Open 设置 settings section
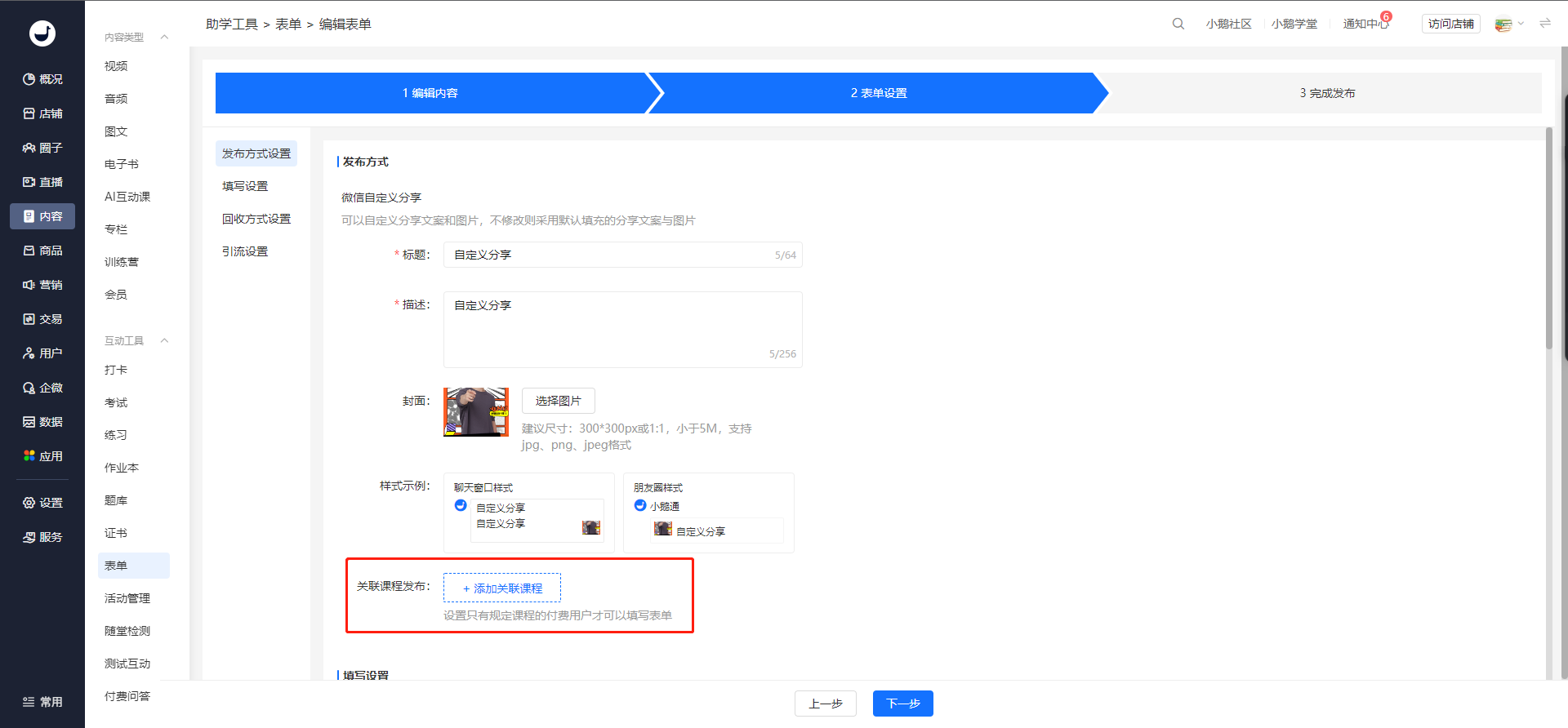Viewport: 1568px width, 728px height. [x=42, y=503]
